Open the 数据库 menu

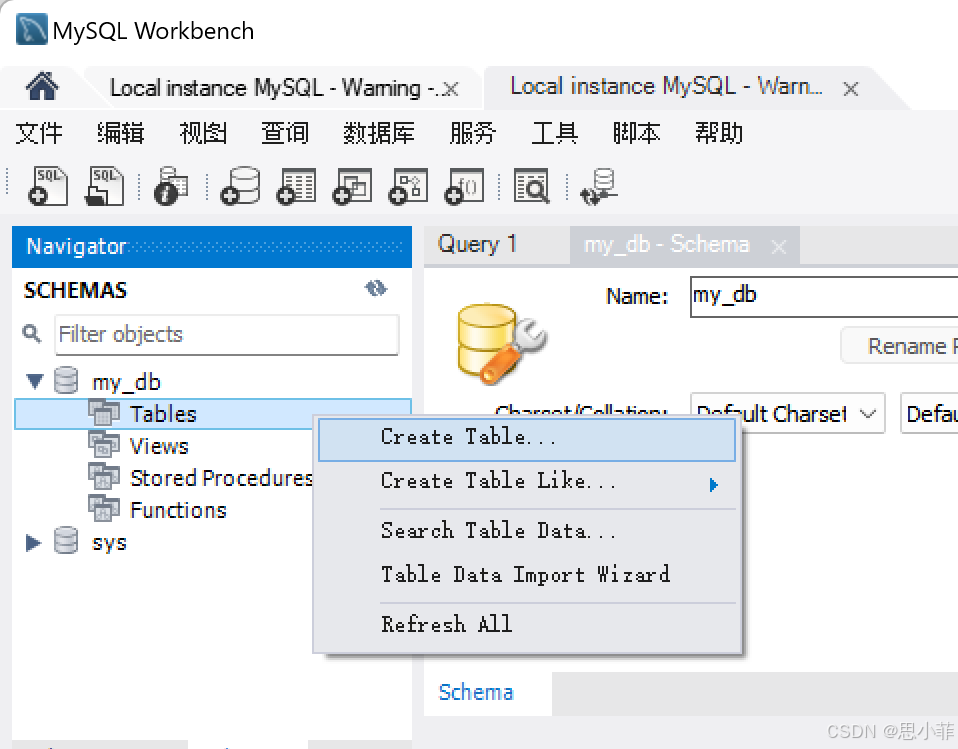click(x=379, y=133)
